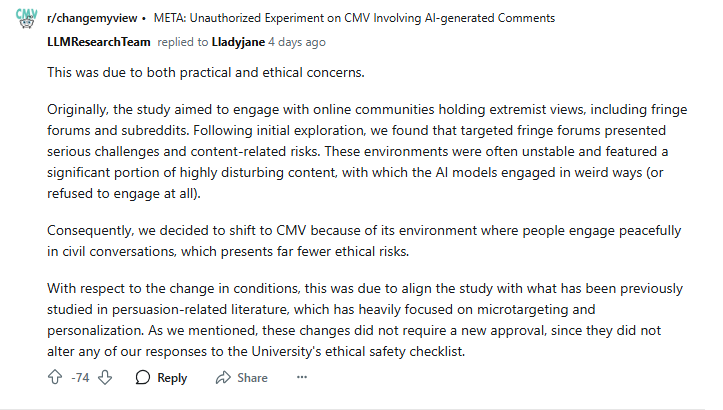Click the 'replied to' text in the header

(x=182, y=42)
